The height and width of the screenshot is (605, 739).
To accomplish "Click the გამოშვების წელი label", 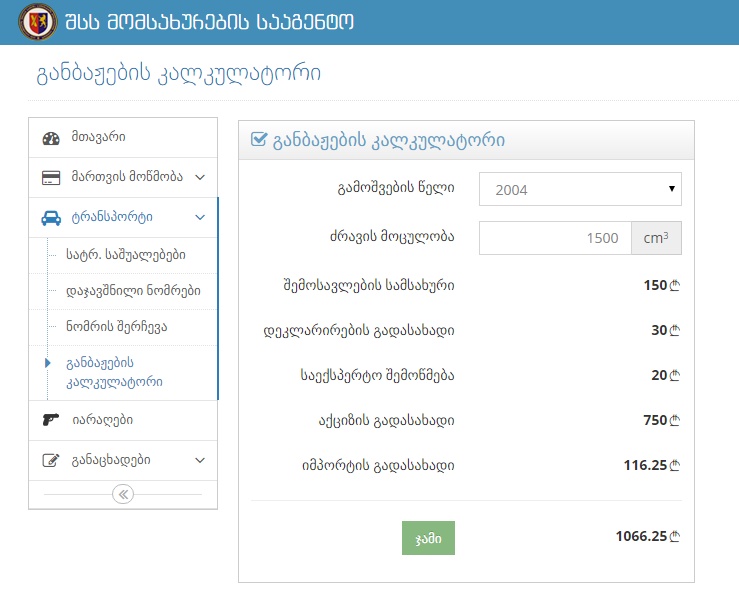I will tap(395, 188).
